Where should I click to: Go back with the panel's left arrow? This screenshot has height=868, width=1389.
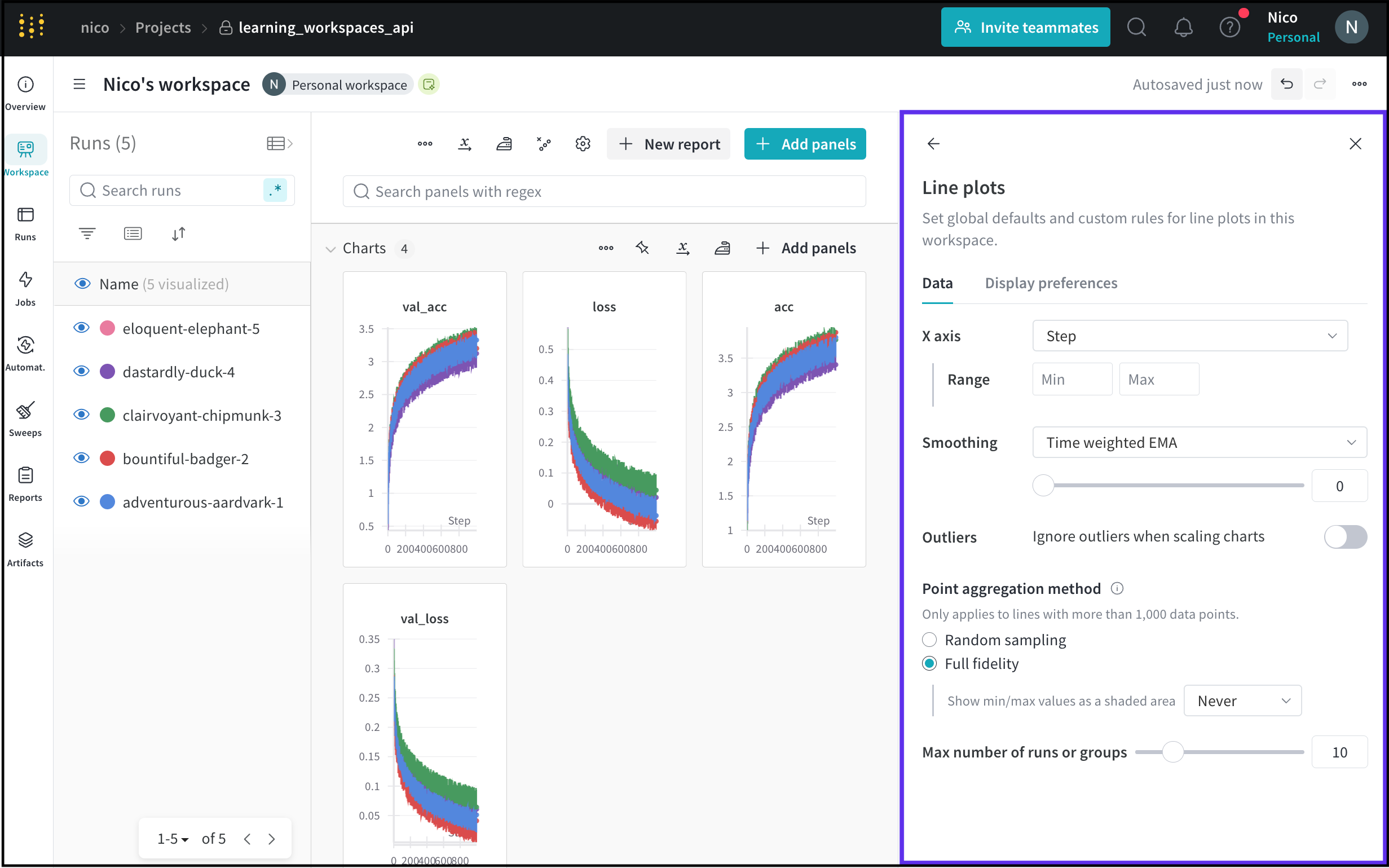coord(933,143)
